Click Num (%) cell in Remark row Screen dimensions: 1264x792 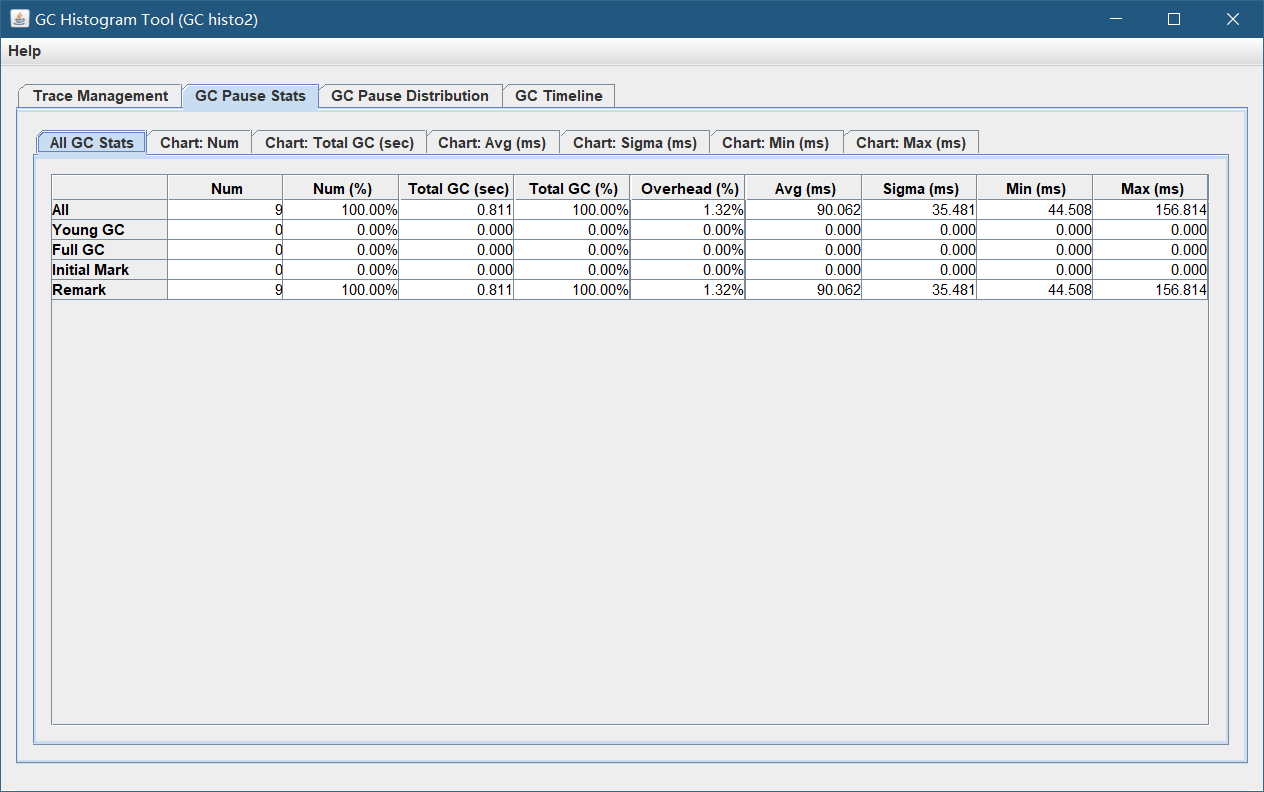pyautogui.click(x=341, y=290)
